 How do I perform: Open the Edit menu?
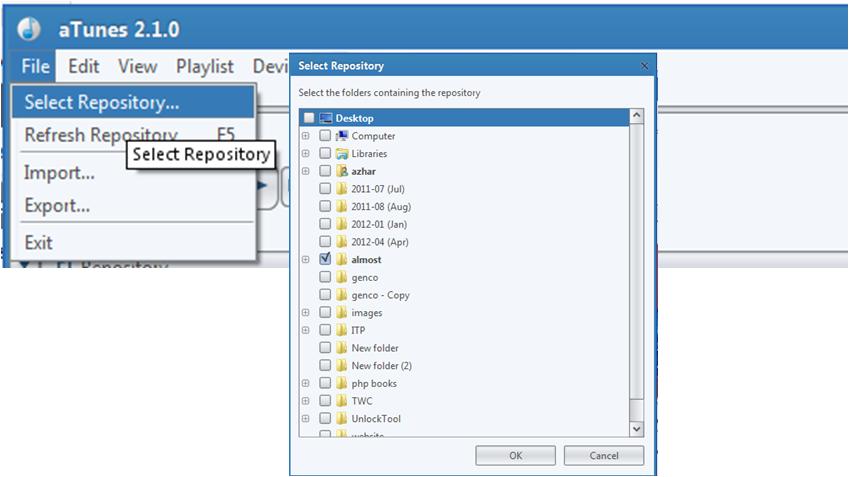coord(83,67)
